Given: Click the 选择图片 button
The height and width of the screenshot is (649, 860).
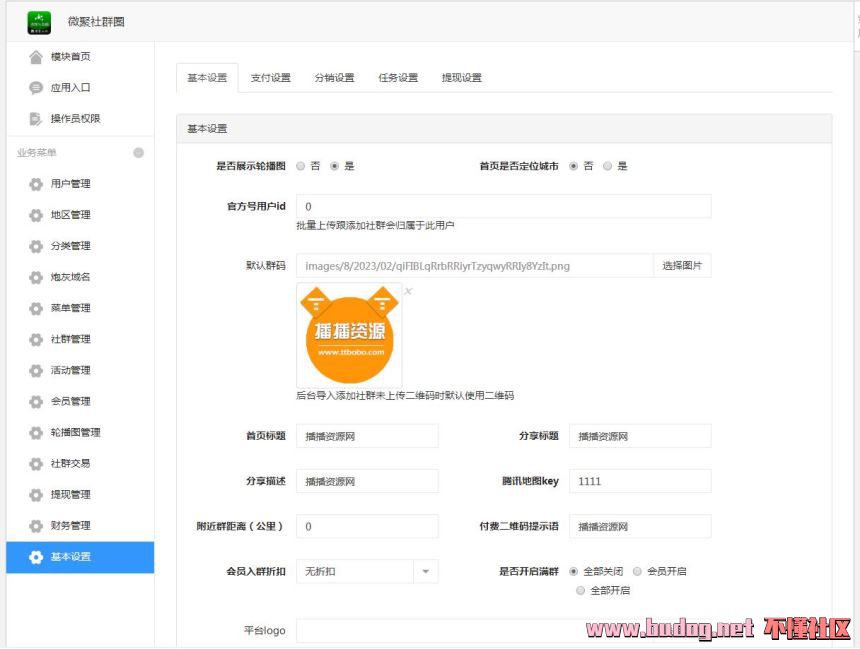Looking at the screenshot, I should click(x=682, y=266).
